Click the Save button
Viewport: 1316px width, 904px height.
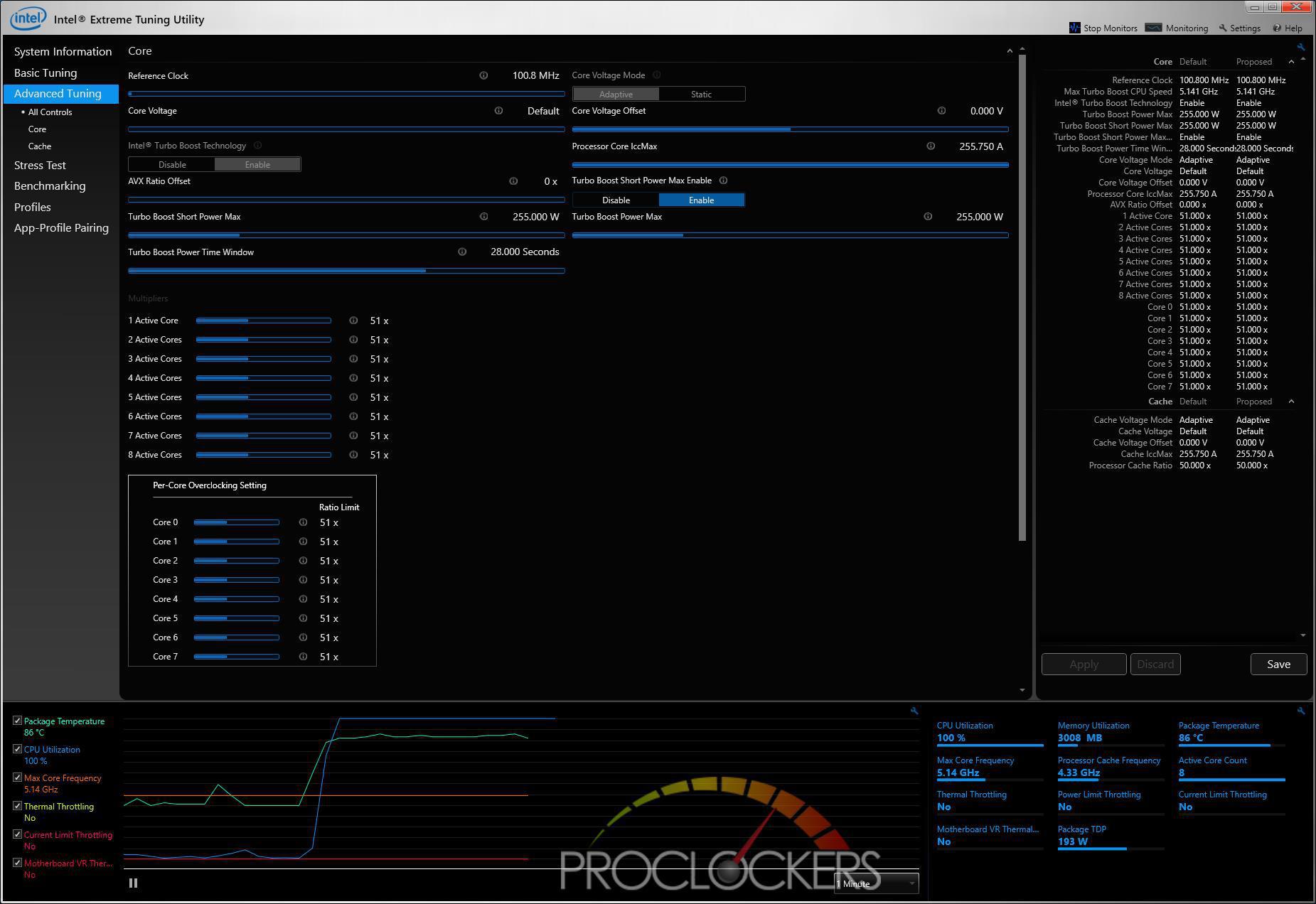click(1278, 664)
